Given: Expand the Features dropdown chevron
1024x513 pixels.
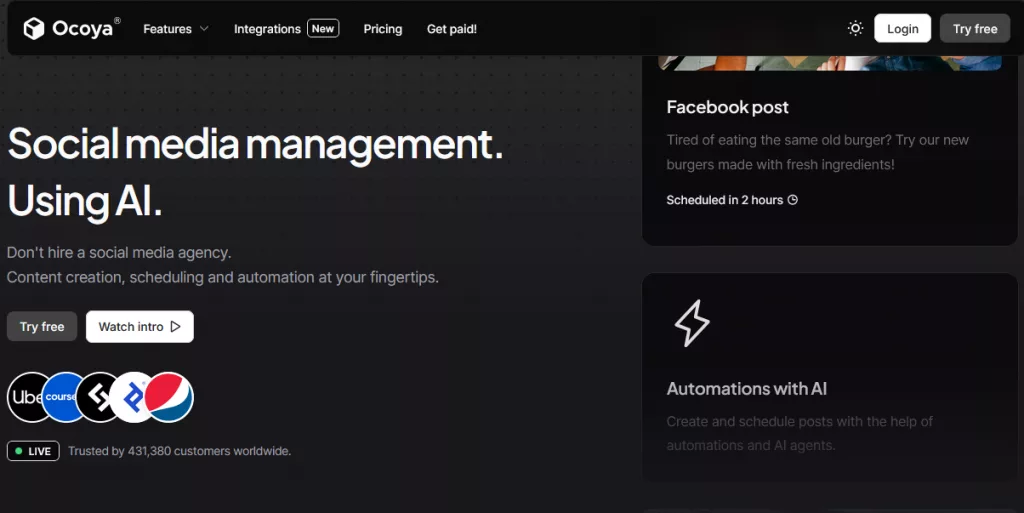Looking at the screenshot, I should point(204,29).
